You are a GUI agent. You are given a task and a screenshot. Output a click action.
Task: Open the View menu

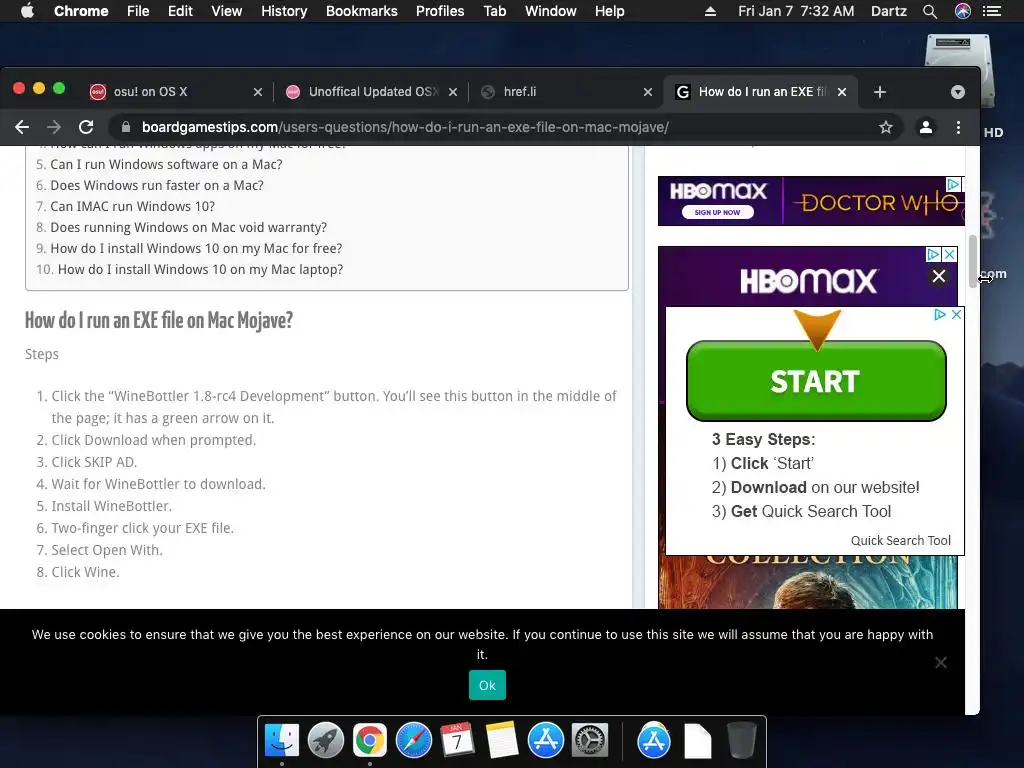tap(227, 11)
